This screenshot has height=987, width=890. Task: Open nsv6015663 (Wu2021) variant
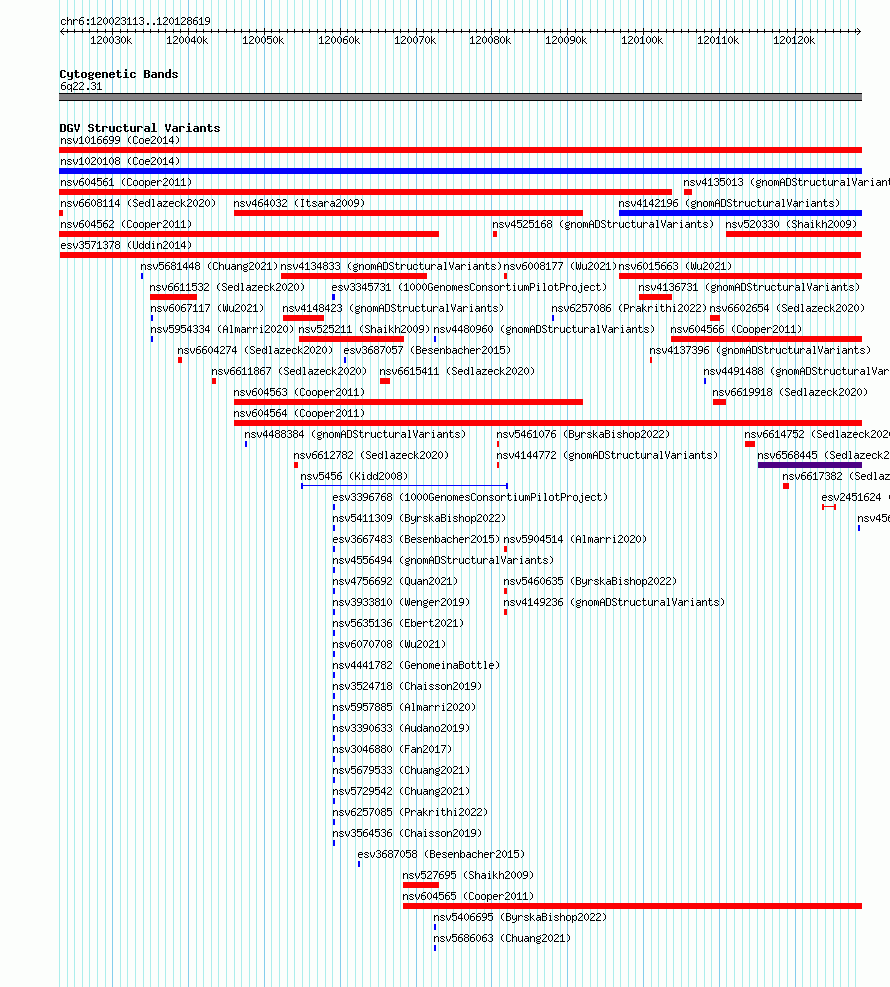pyautogui.click(x=675, y=266)
